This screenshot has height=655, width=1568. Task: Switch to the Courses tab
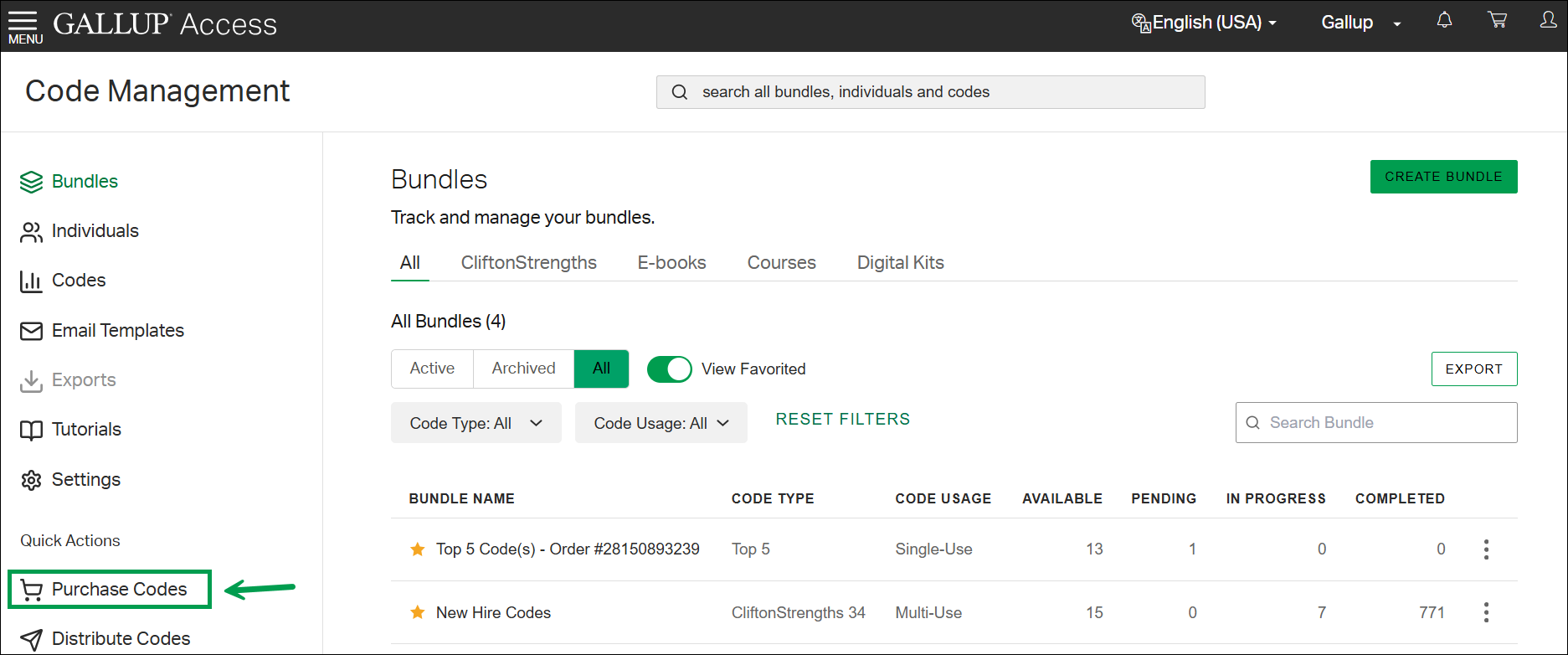pyautogui.click(x=782, y=263)
